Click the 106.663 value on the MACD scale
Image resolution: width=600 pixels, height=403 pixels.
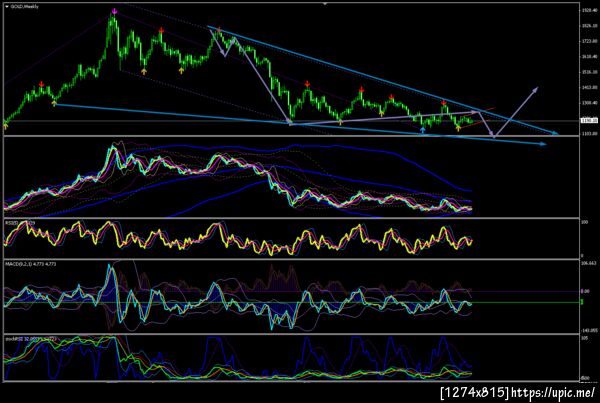(x=589, y=263)
